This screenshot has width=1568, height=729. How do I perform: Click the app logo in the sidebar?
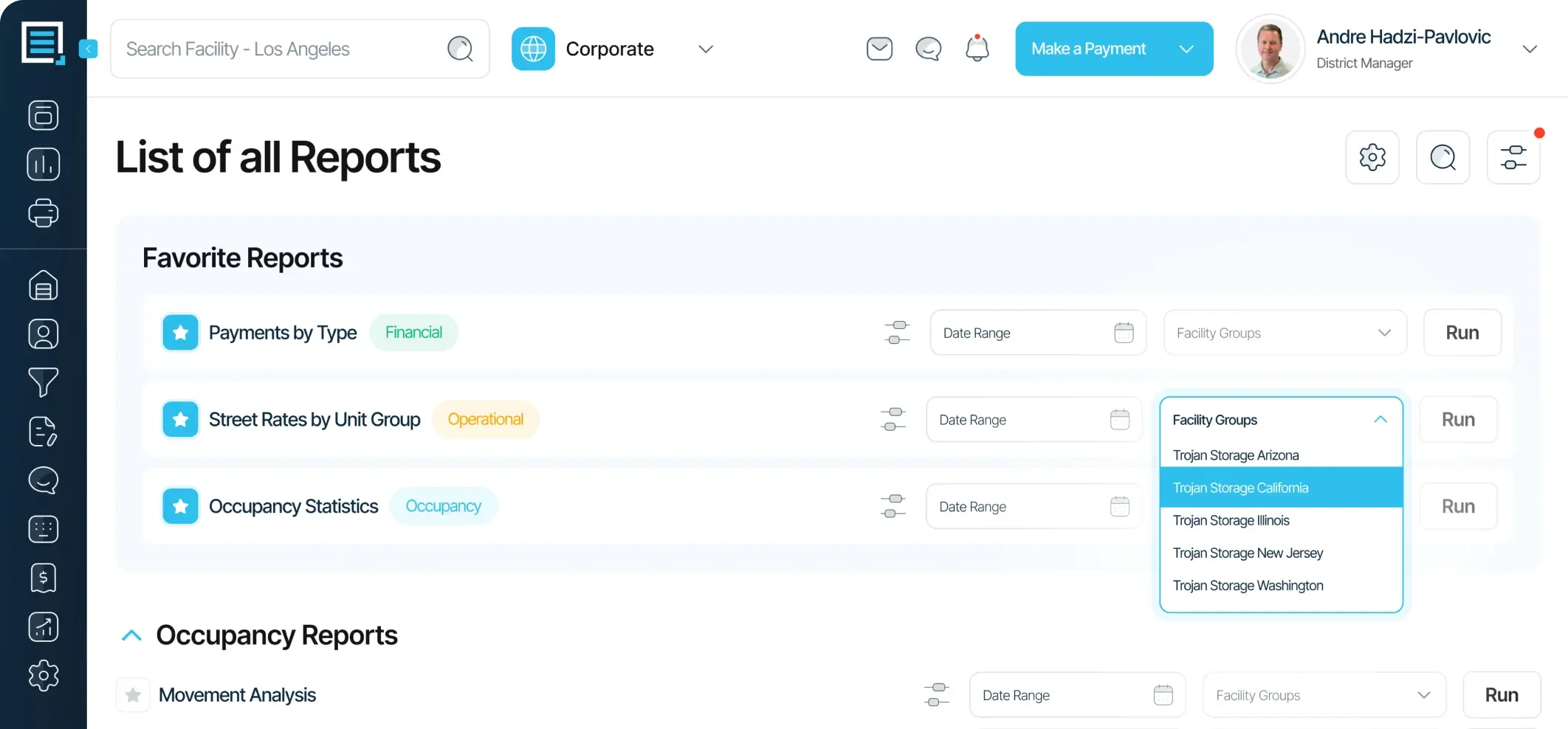[43, 43]
